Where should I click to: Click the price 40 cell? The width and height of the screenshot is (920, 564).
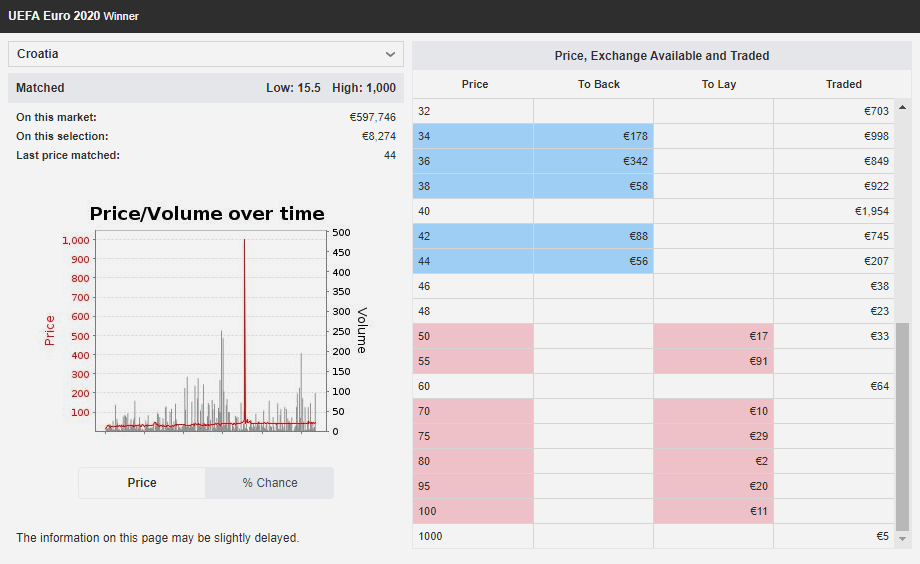pyautogui.click(x=473, y=211)
